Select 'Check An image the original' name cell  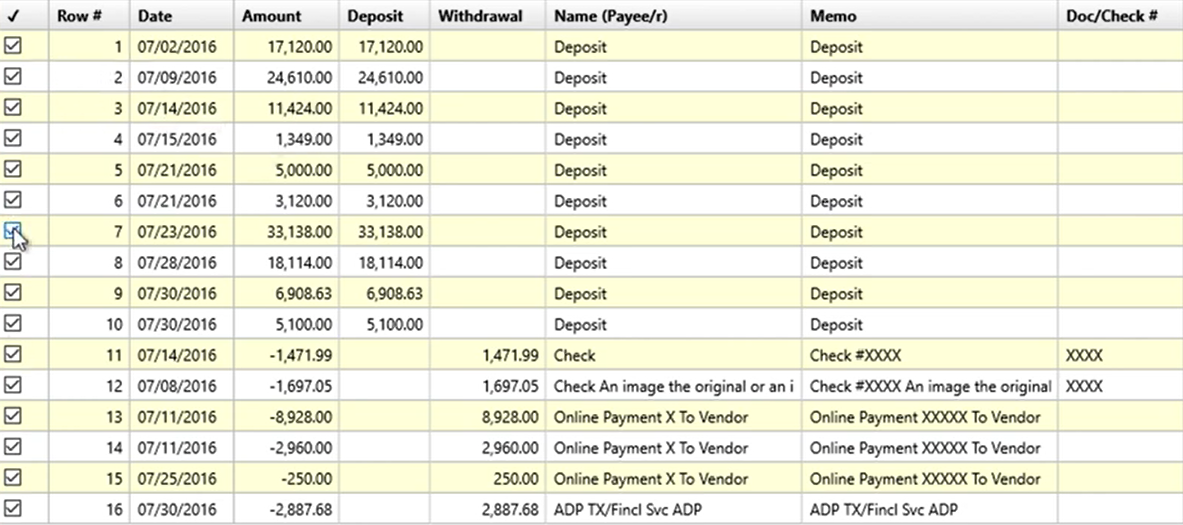point(674,386)
